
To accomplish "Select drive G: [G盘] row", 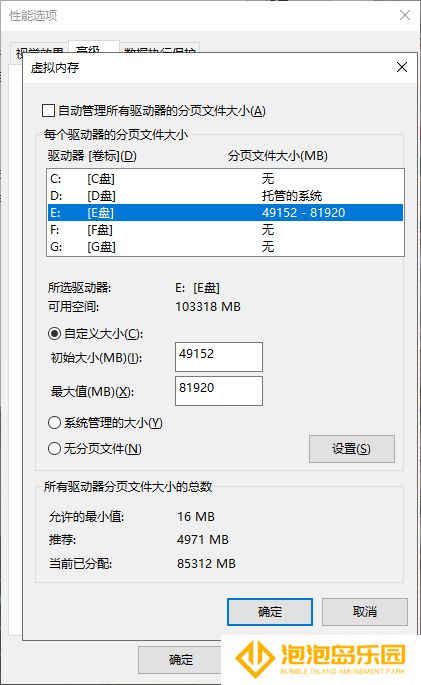I will tap(225, 247).
